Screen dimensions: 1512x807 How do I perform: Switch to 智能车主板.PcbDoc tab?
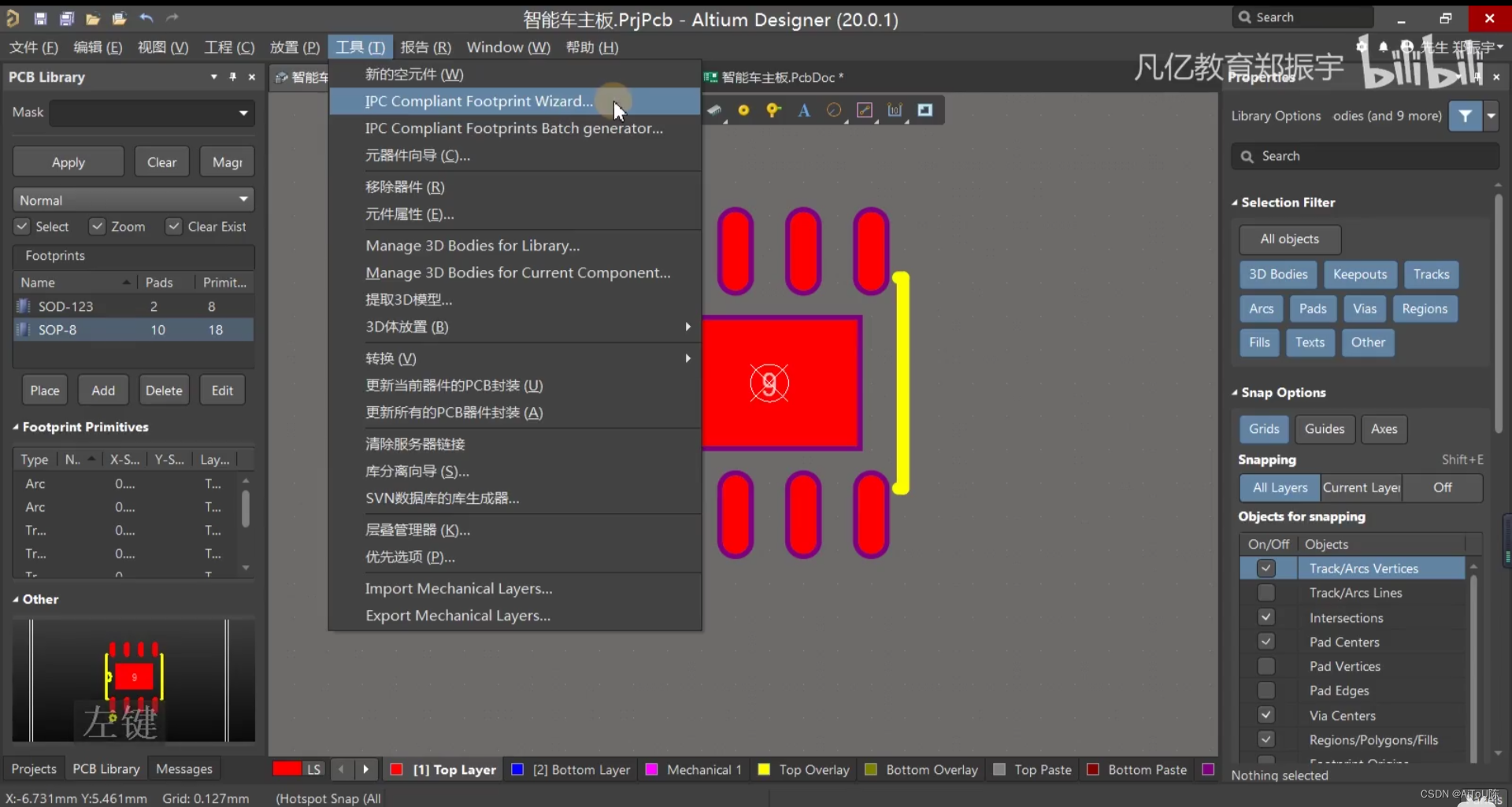(x=776, y=77)
